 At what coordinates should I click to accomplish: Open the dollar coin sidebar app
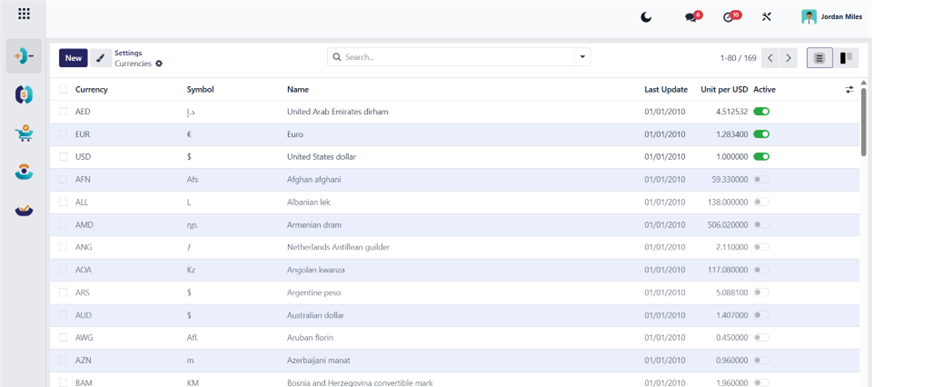(24, 94)
